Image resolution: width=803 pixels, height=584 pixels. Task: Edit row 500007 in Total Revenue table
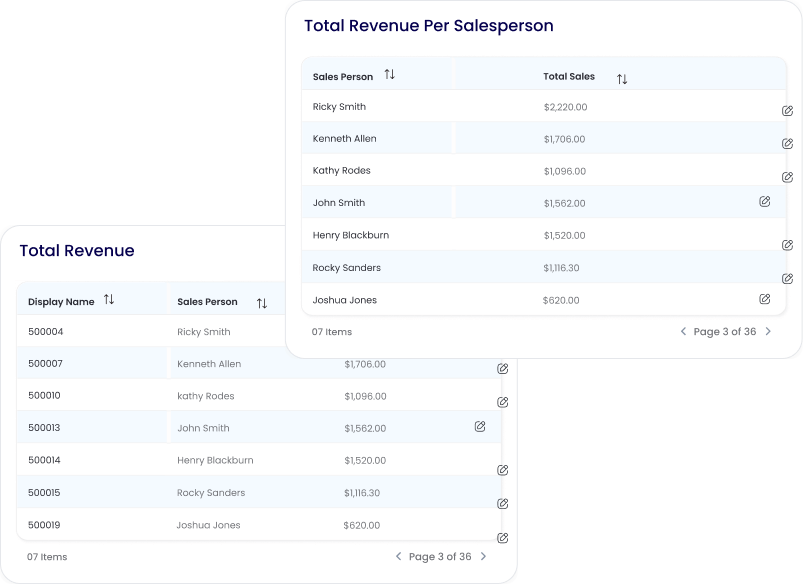click(x=503, y=369)
